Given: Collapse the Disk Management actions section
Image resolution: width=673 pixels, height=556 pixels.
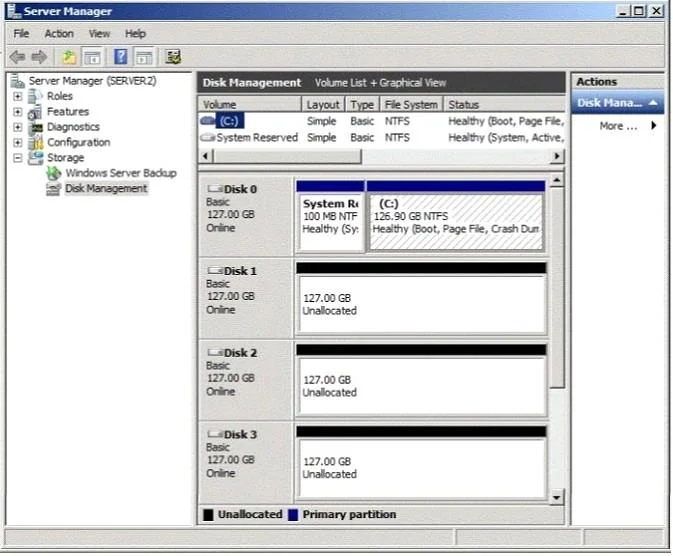Looking at the screenshot, I should coord(653,103).
